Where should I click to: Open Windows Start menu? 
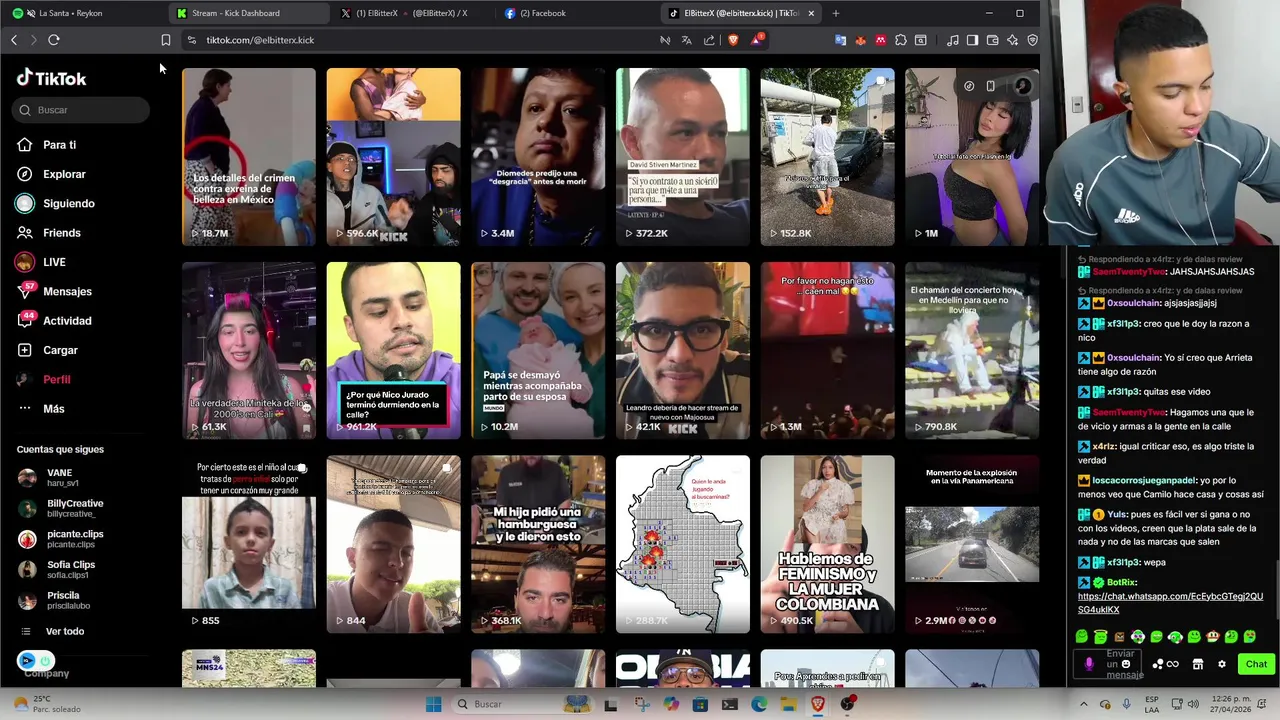(433, 704)
